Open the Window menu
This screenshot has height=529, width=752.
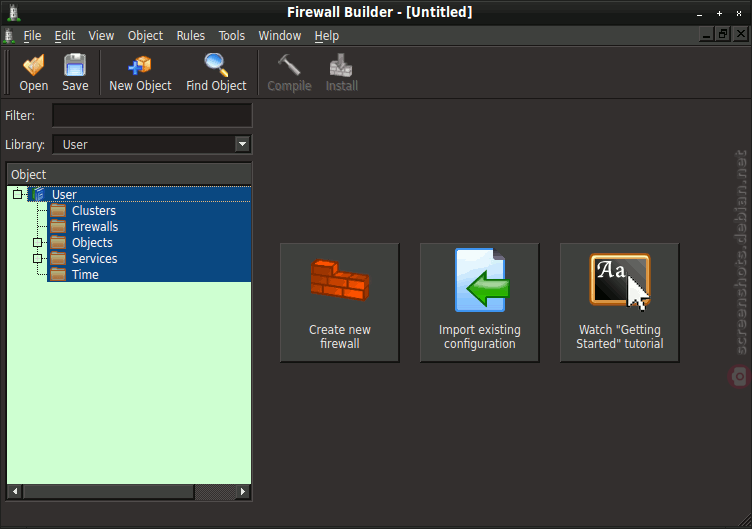[x=280, y=36]
